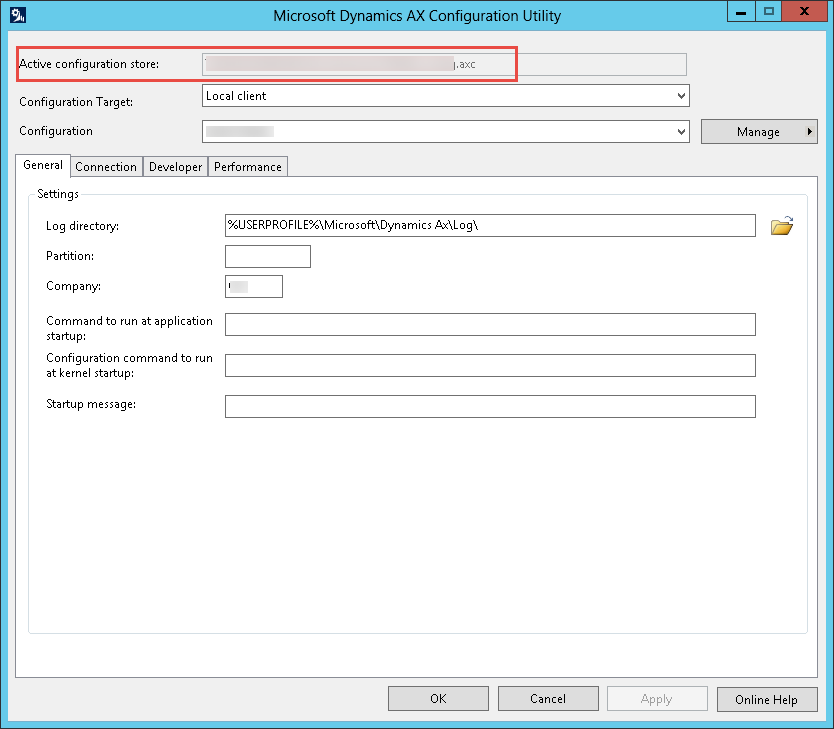Select the General tab
This screenshot has width=834, height=729.
click(42, 164)
